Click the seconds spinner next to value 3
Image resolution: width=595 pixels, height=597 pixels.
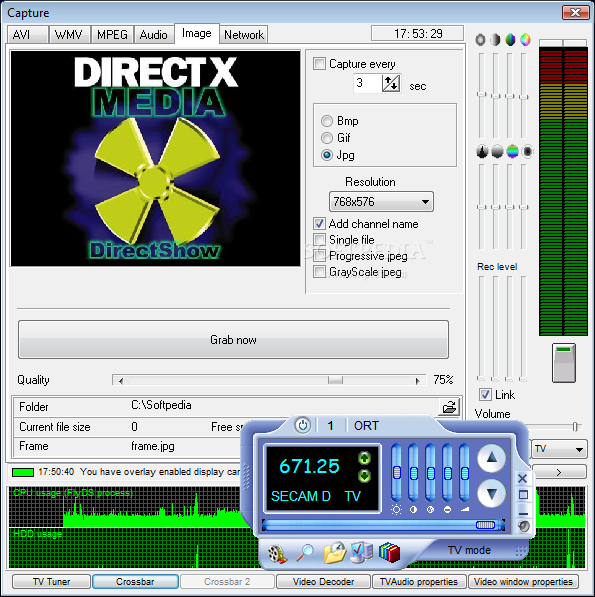391,83
